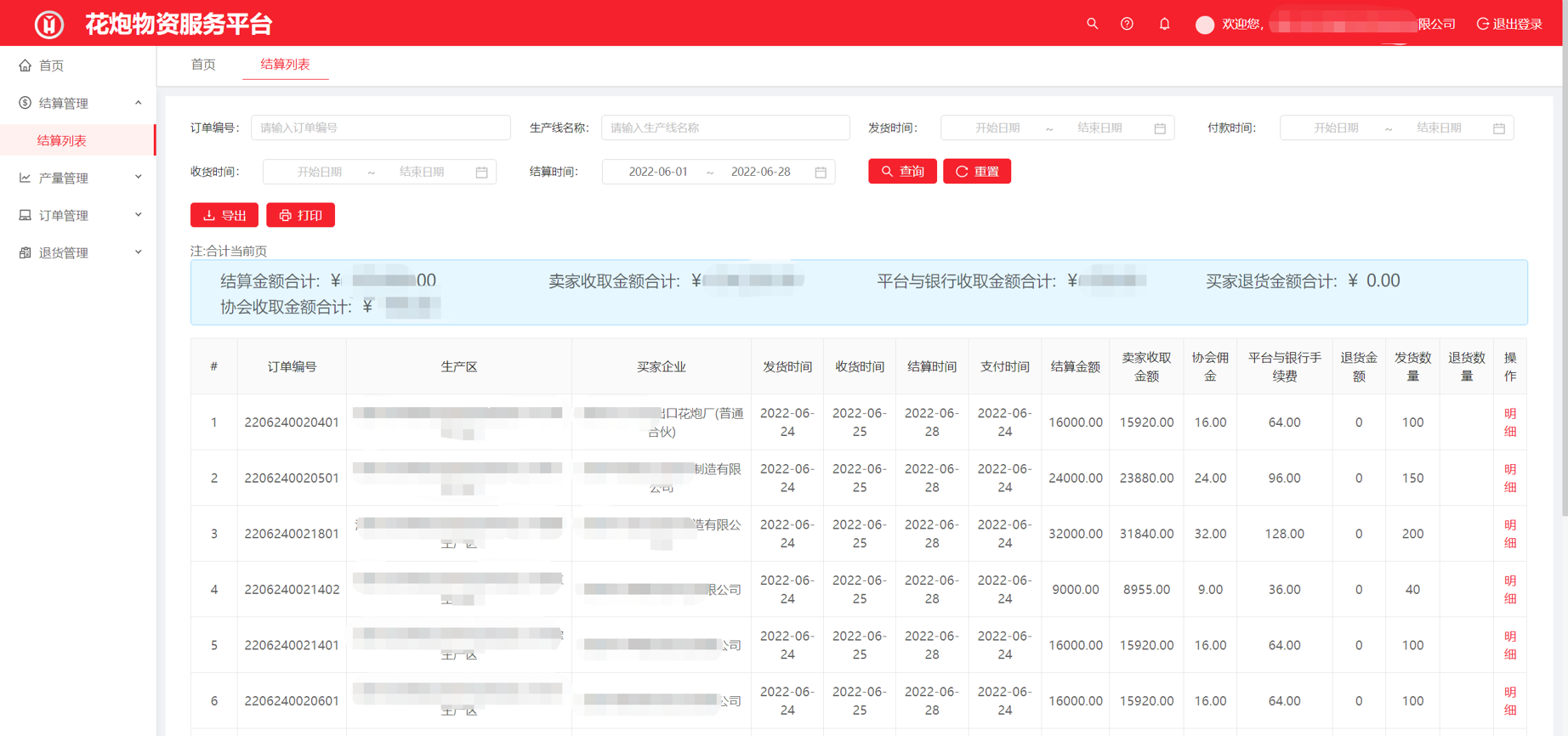The height and width of the screenshot is (736, 1568).
Task: Switch to the 结算列表 tab
Action: [x=285, y=65]
